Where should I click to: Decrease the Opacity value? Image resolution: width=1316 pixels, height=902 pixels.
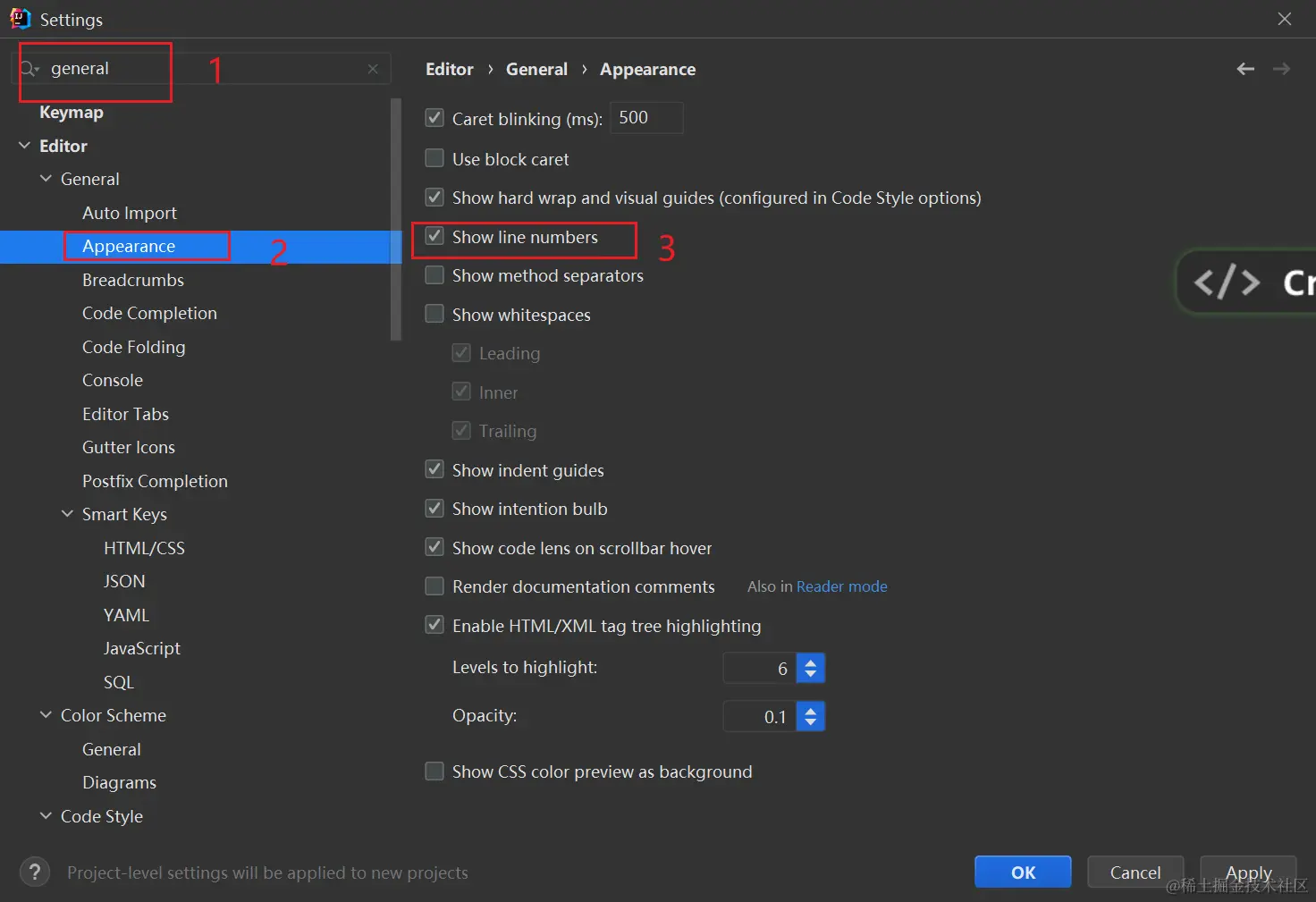point(811,722)
